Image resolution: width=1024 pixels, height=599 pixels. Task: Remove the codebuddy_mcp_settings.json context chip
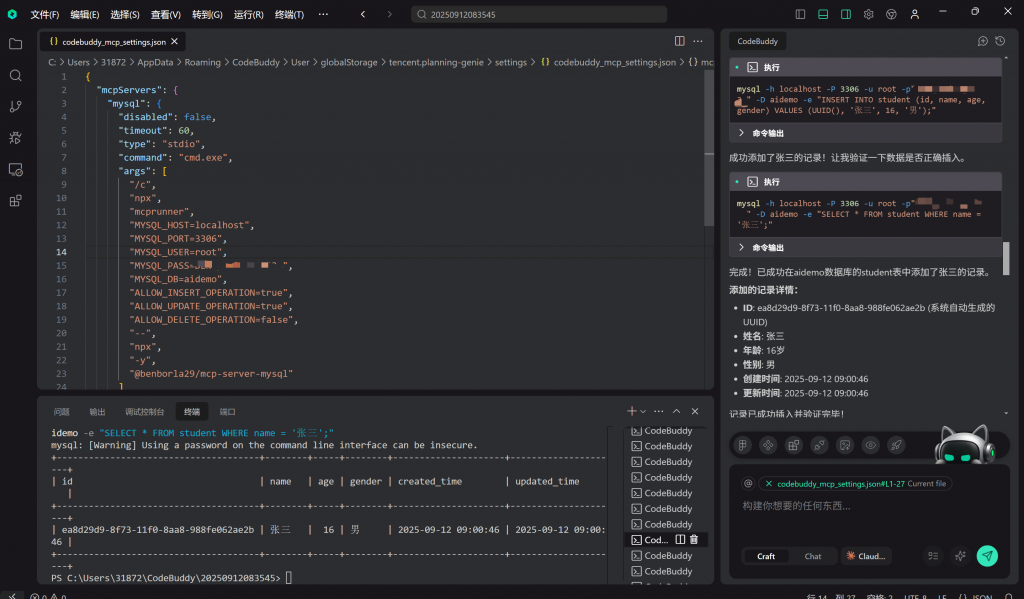click(768, 483)
